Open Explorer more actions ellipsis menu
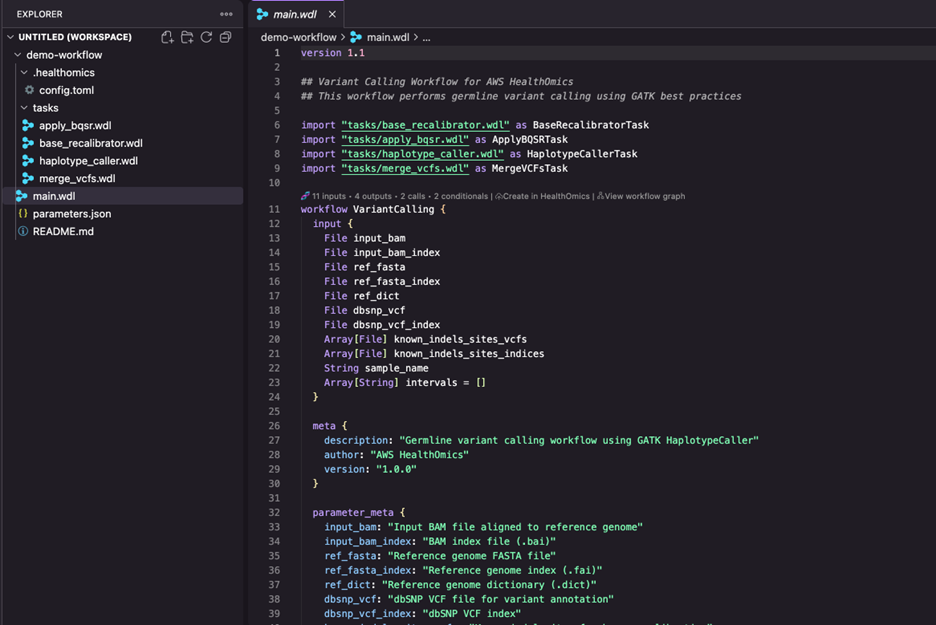This screenshot has height=625, width=936. (226, 14)
